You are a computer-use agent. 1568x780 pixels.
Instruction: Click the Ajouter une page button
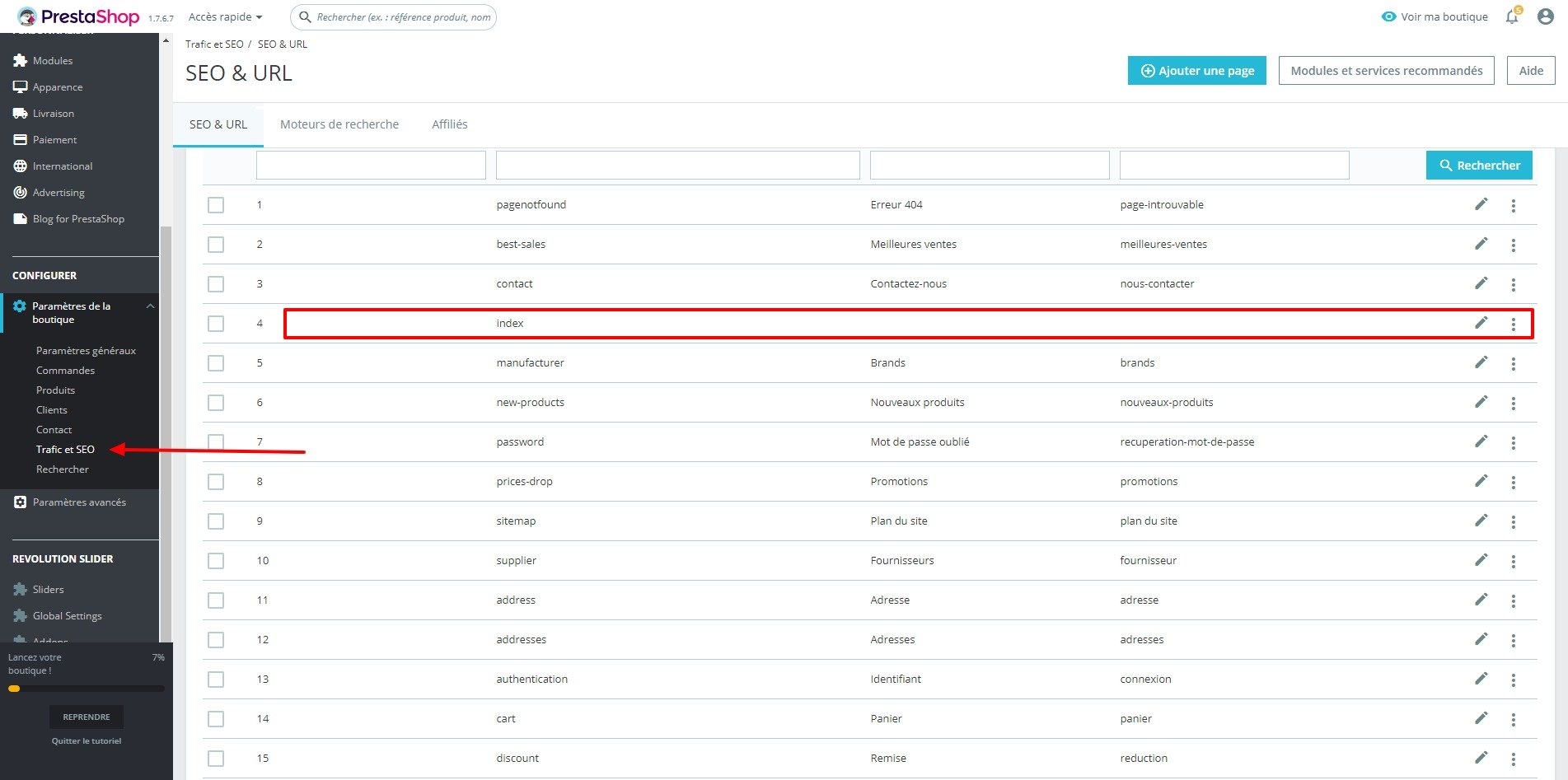1196,71
